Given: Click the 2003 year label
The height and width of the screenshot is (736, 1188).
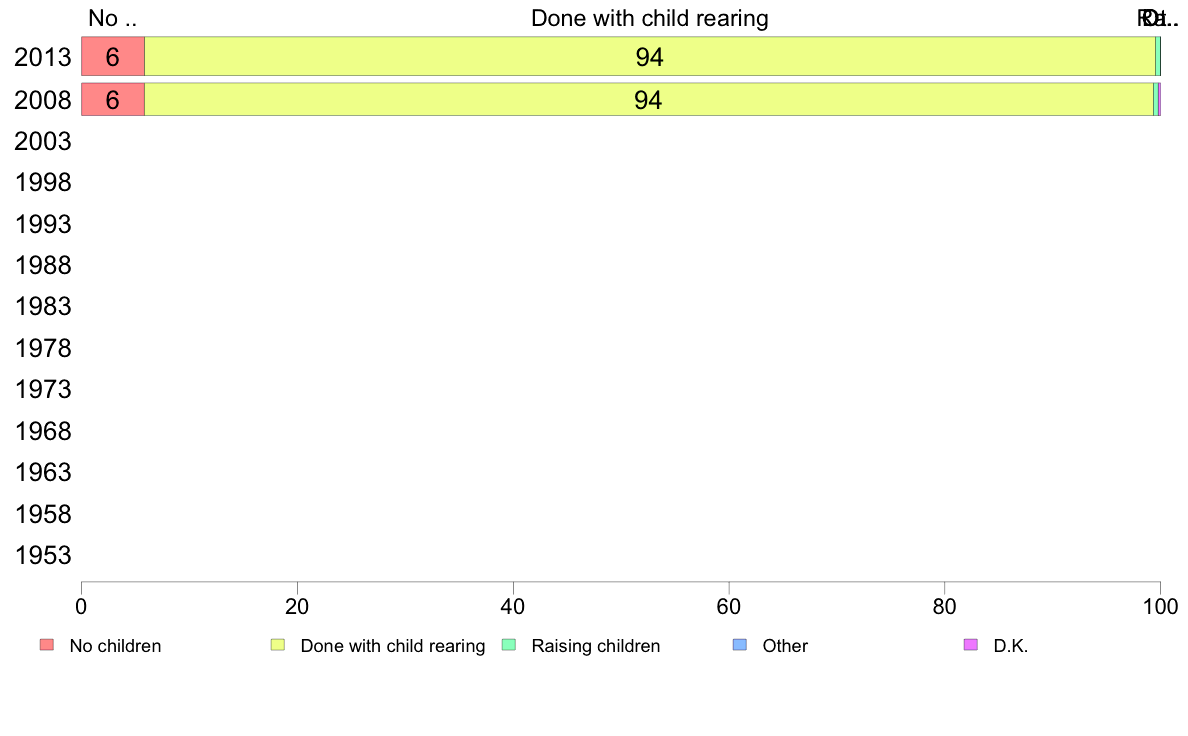Looking at the screenshot, I should point(42,141).
